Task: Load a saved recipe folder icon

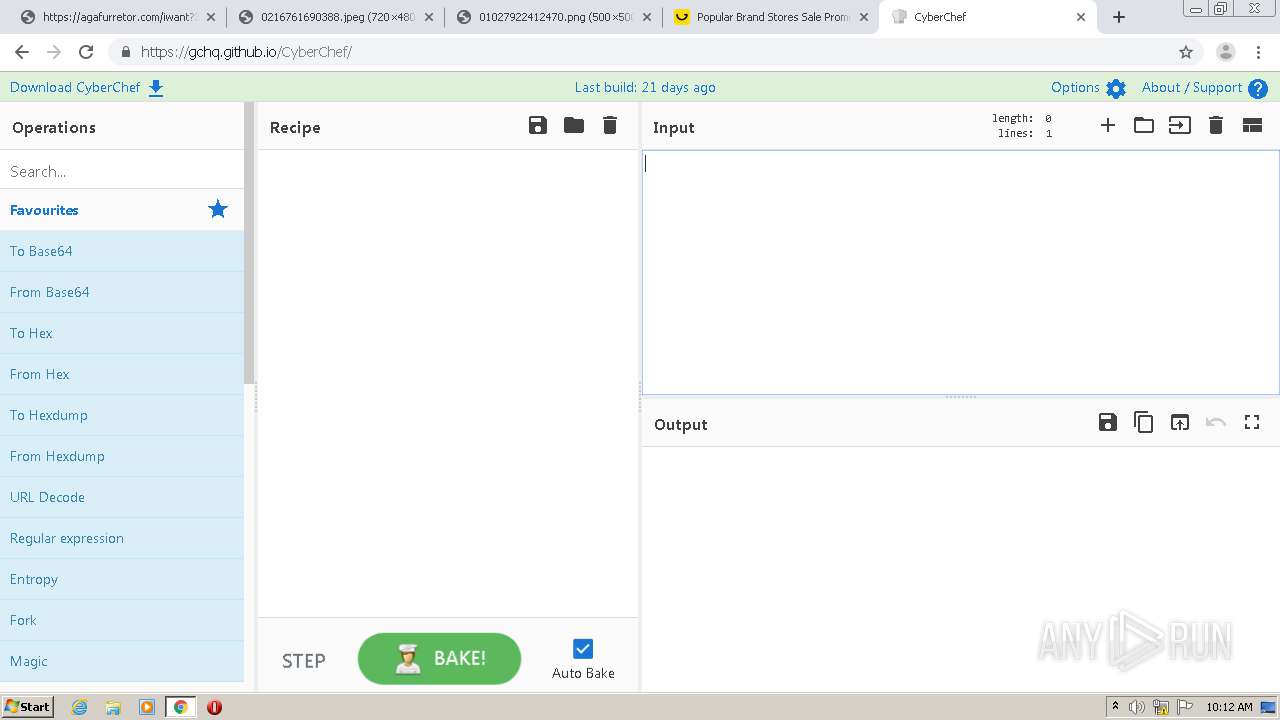Action: (574, 125)
